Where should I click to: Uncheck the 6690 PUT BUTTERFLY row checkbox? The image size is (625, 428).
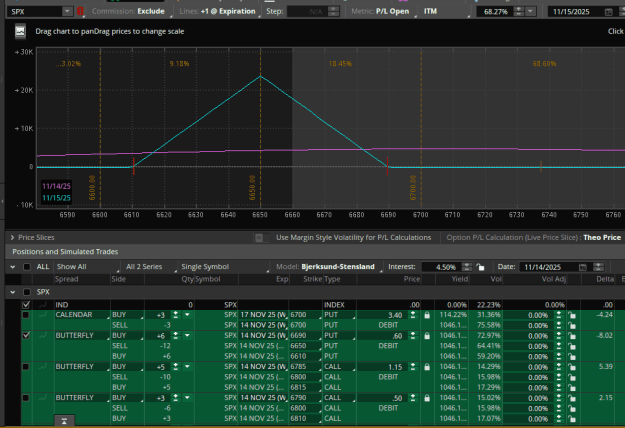click(x=26, y=335)
